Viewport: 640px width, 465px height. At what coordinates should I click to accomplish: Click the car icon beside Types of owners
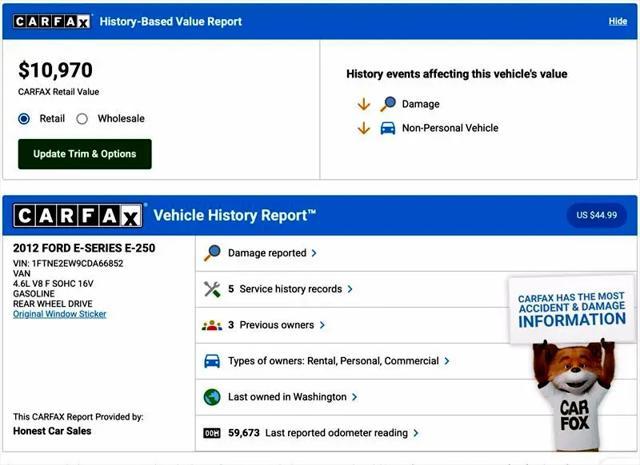pos(212,361)
